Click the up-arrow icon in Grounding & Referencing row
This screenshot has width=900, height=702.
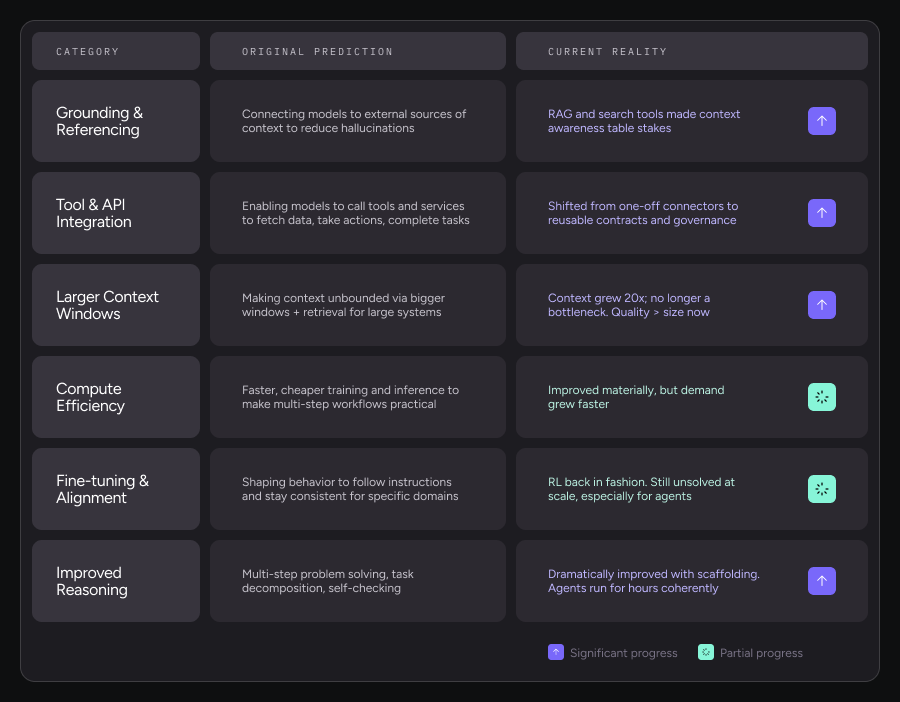point(821,121)
